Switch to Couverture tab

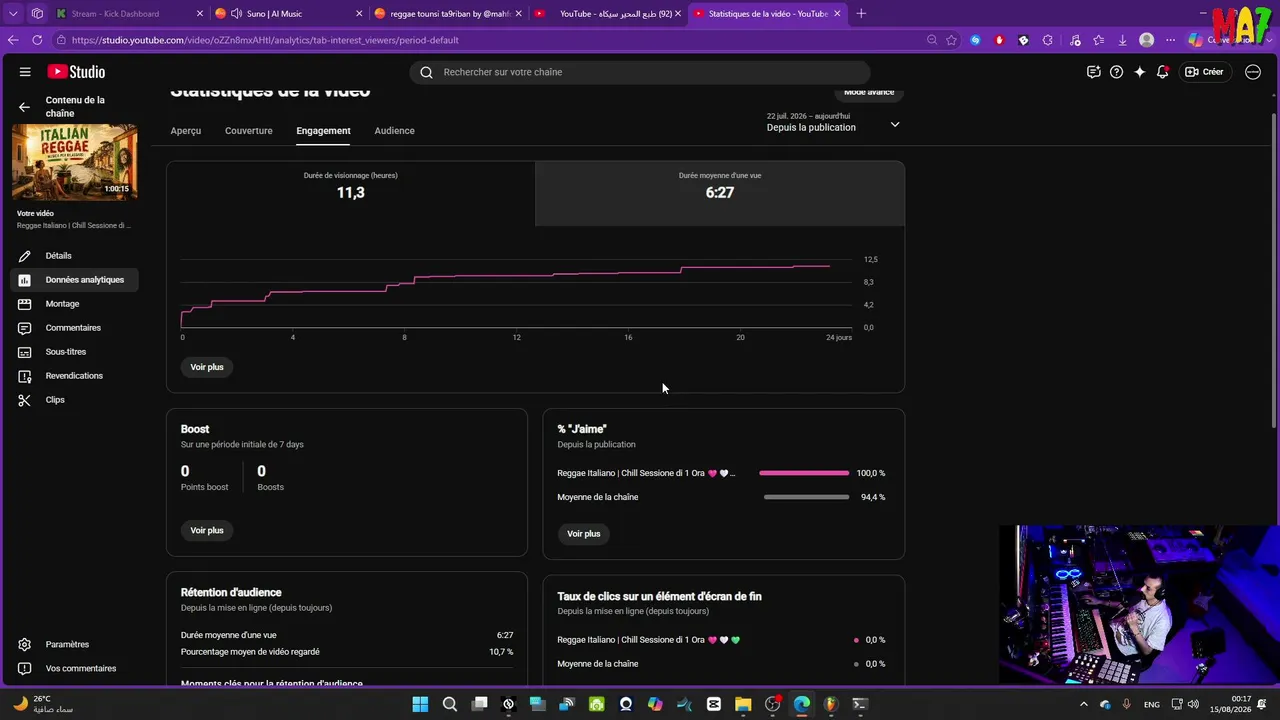249,131
